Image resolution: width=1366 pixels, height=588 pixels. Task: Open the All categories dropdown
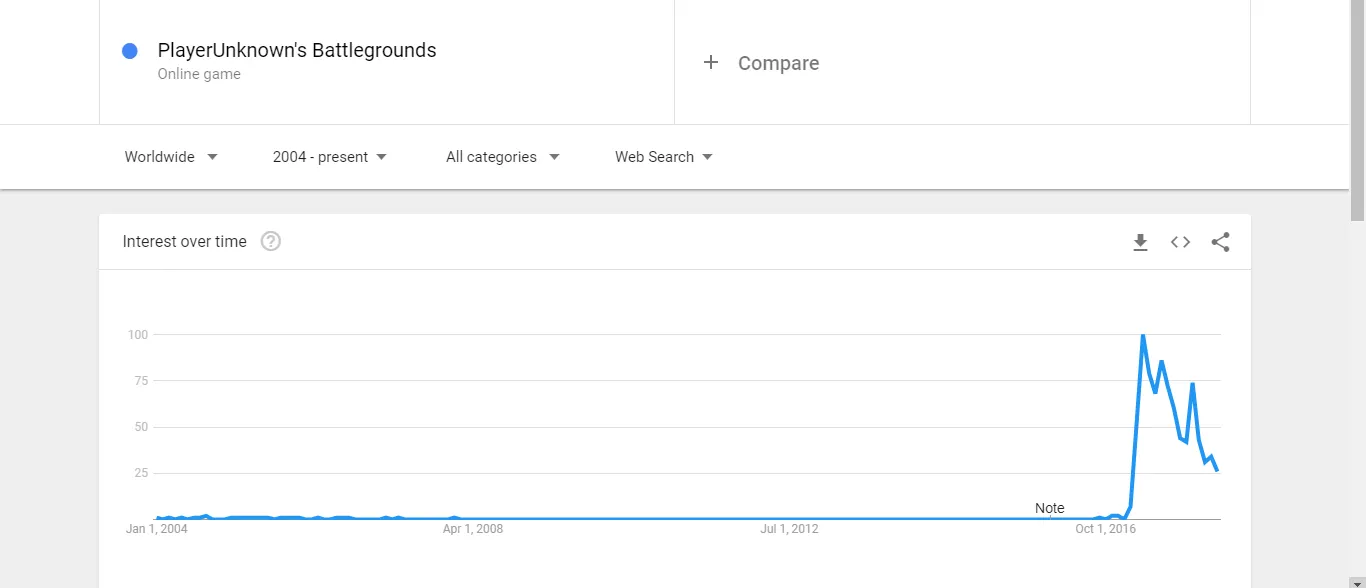[503, 157]
